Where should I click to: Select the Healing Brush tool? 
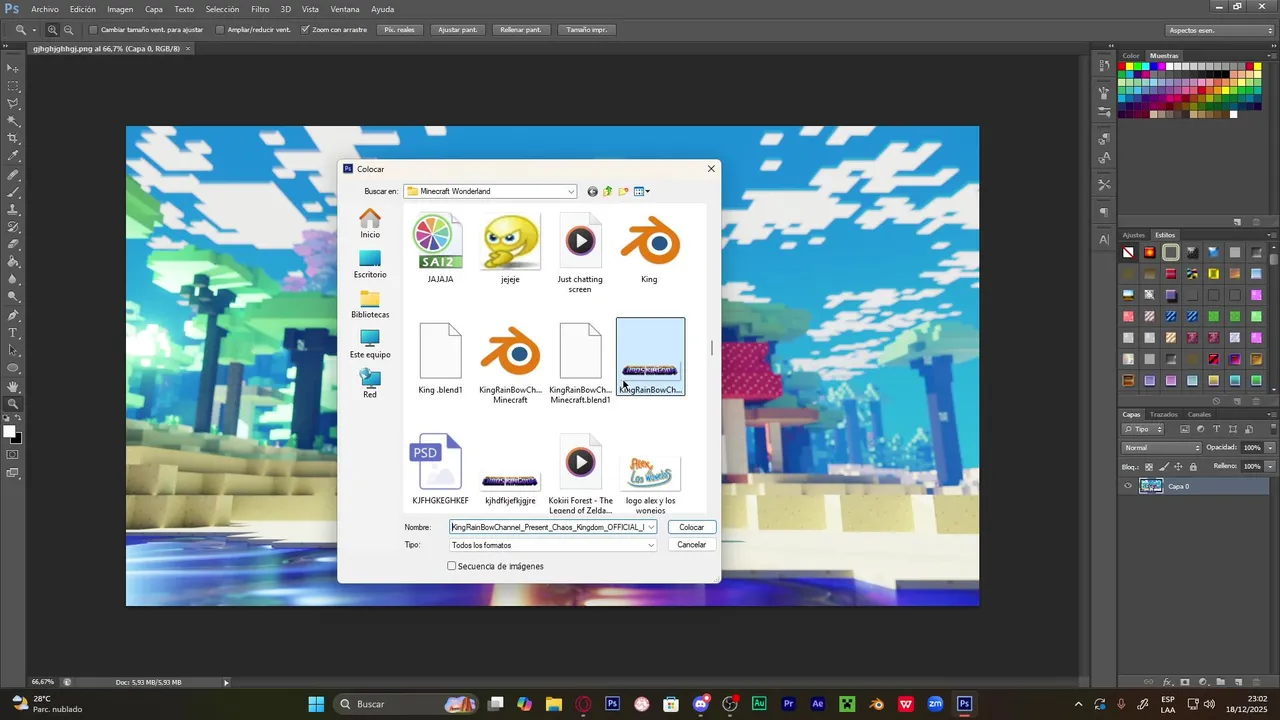click(x=13, y=175)
